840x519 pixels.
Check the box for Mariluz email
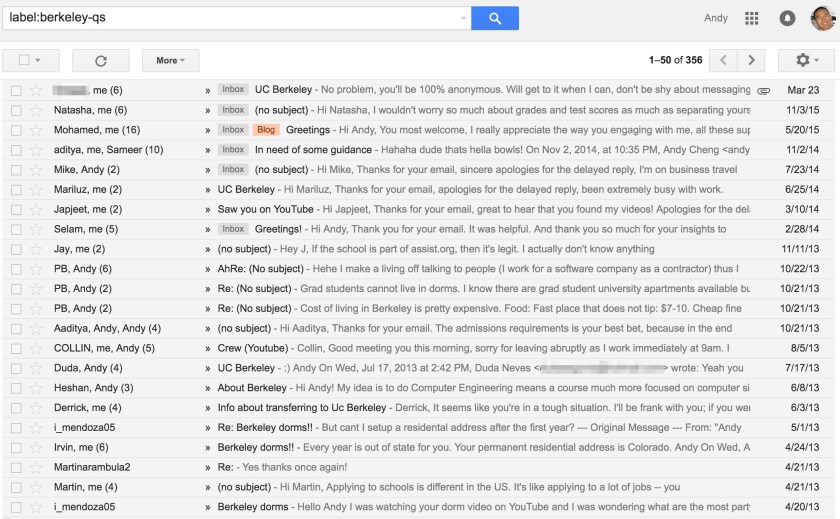coord(16,189)
